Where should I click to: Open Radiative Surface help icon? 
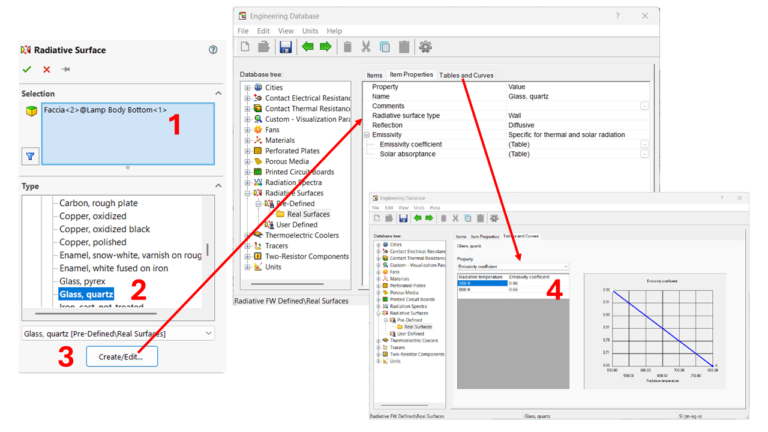click(213, 49)
